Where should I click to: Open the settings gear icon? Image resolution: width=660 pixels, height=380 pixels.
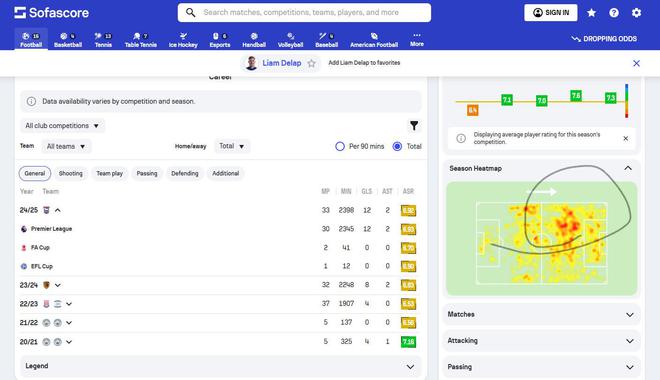coord(636,13)
